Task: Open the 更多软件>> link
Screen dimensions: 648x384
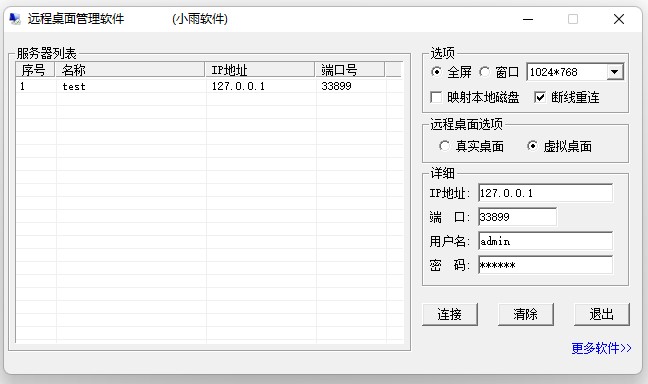Action: [x=601, y=348]
